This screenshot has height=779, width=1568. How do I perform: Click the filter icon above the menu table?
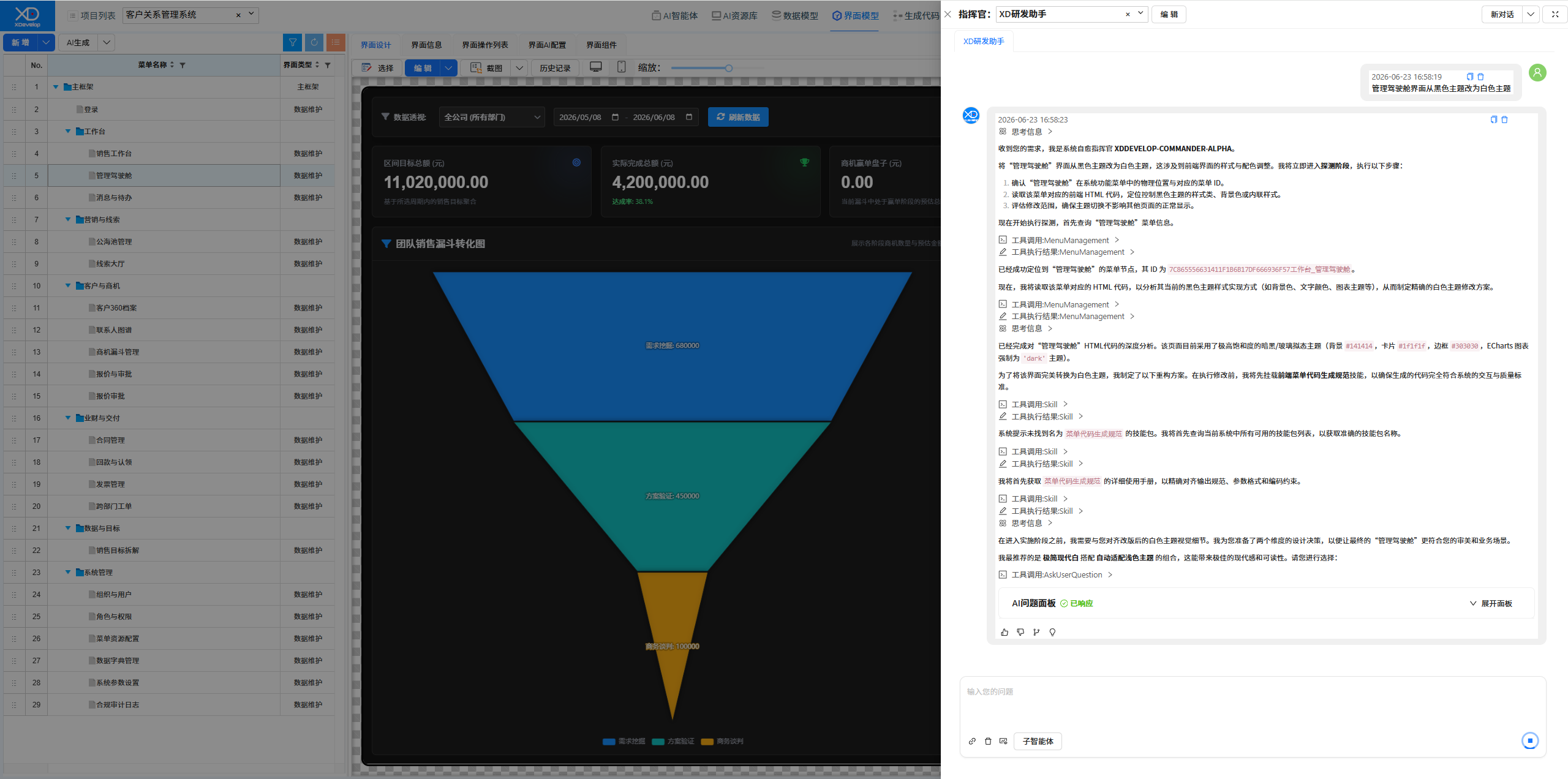pos(293,42)
